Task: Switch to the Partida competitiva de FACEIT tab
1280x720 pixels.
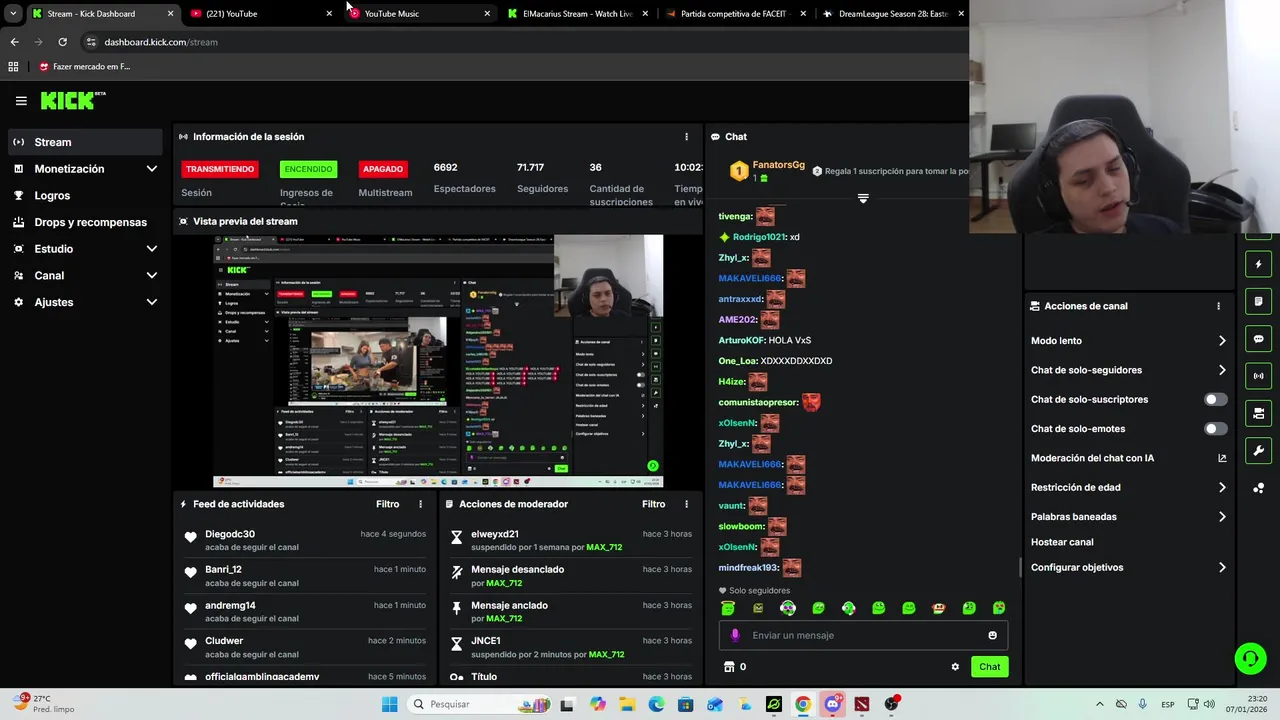Action: coord(735,14)
